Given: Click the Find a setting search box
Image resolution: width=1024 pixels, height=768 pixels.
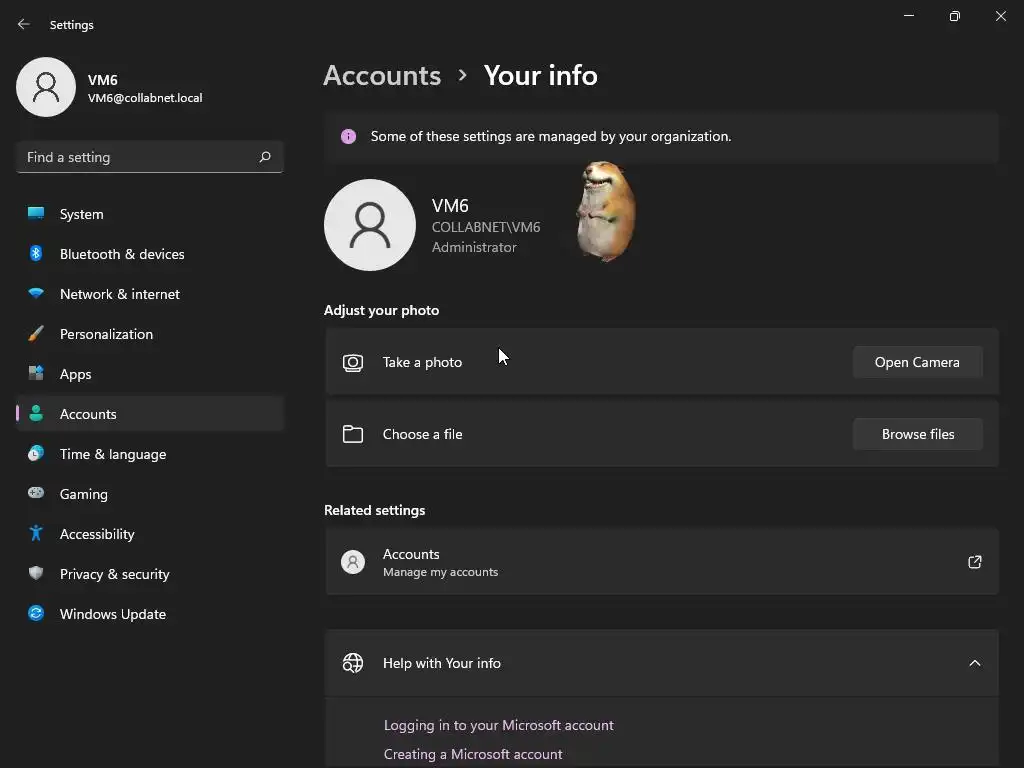Looking at the screenshot, I should tap(150, 157).
